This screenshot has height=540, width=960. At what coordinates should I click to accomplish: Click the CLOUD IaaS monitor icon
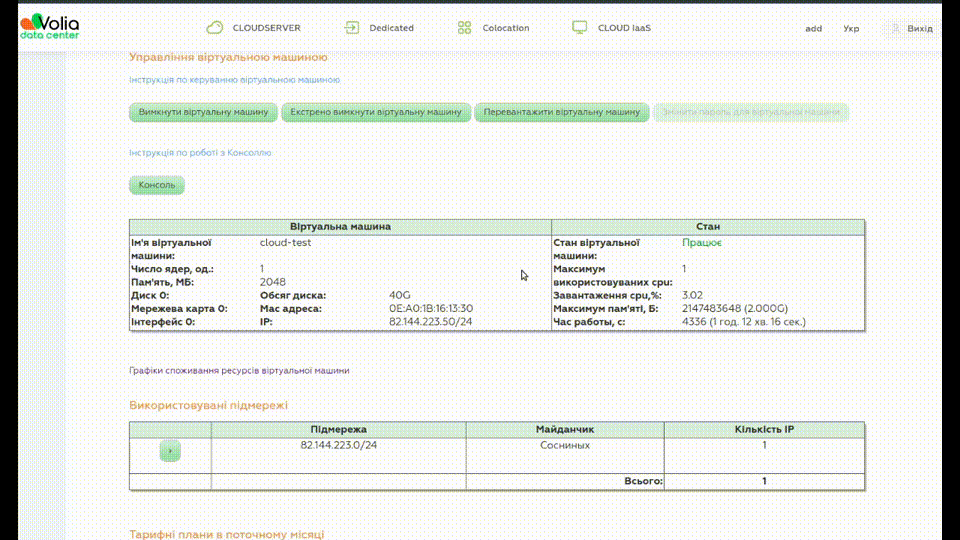pos(579,28)
